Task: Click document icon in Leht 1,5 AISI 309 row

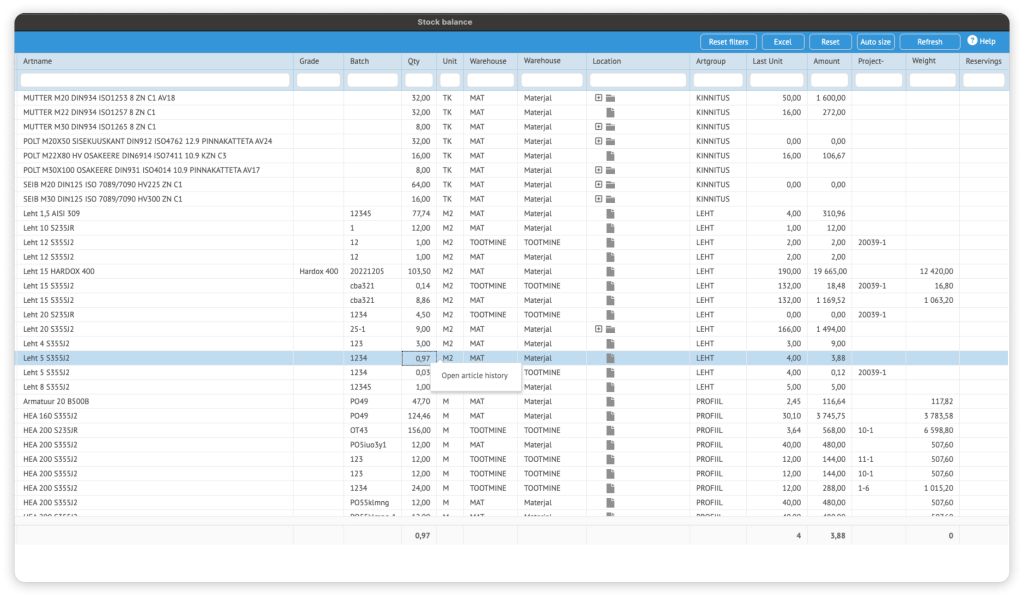Action: pos(610,214)
